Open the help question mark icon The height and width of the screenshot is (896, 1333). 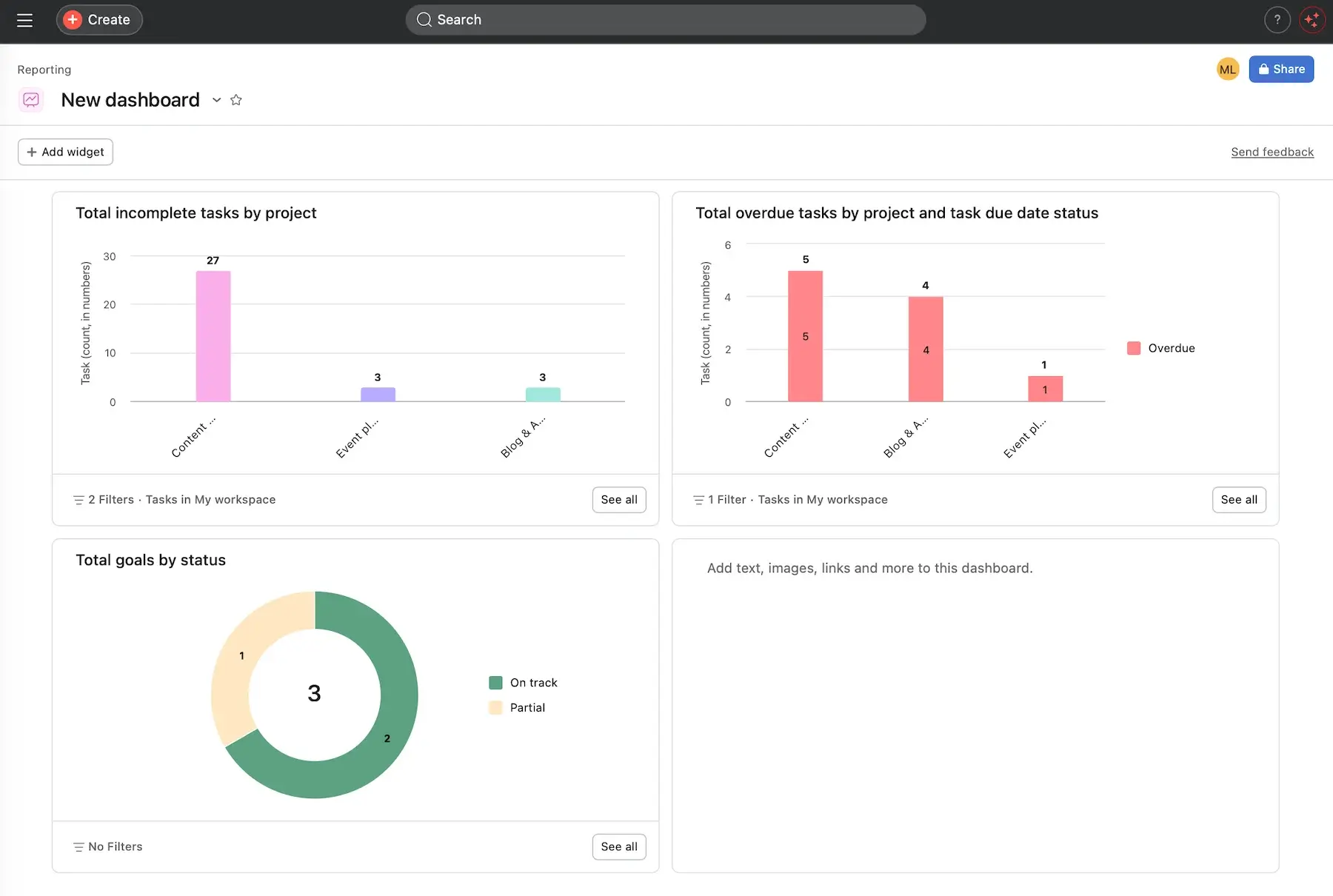1277,20
